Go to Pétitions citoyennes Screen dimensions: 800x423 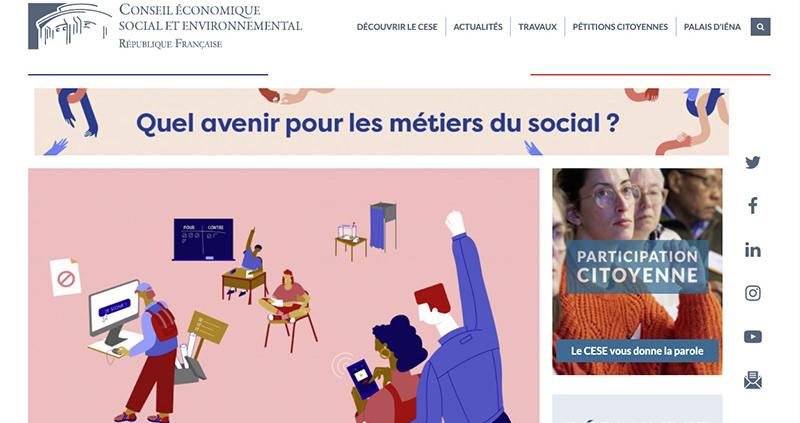pos(620,27)
